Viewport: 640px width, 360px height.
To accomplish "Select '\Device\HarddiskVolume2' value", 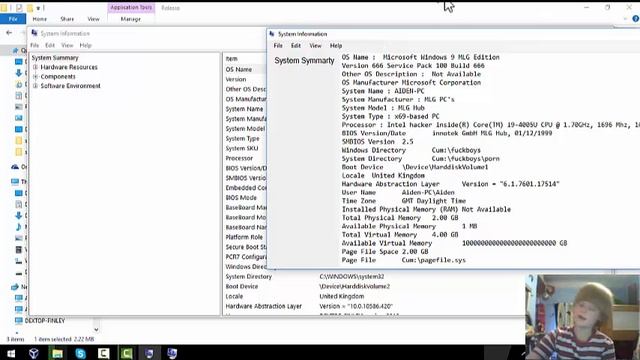I will pyautogui.click(x=354, y=287).
